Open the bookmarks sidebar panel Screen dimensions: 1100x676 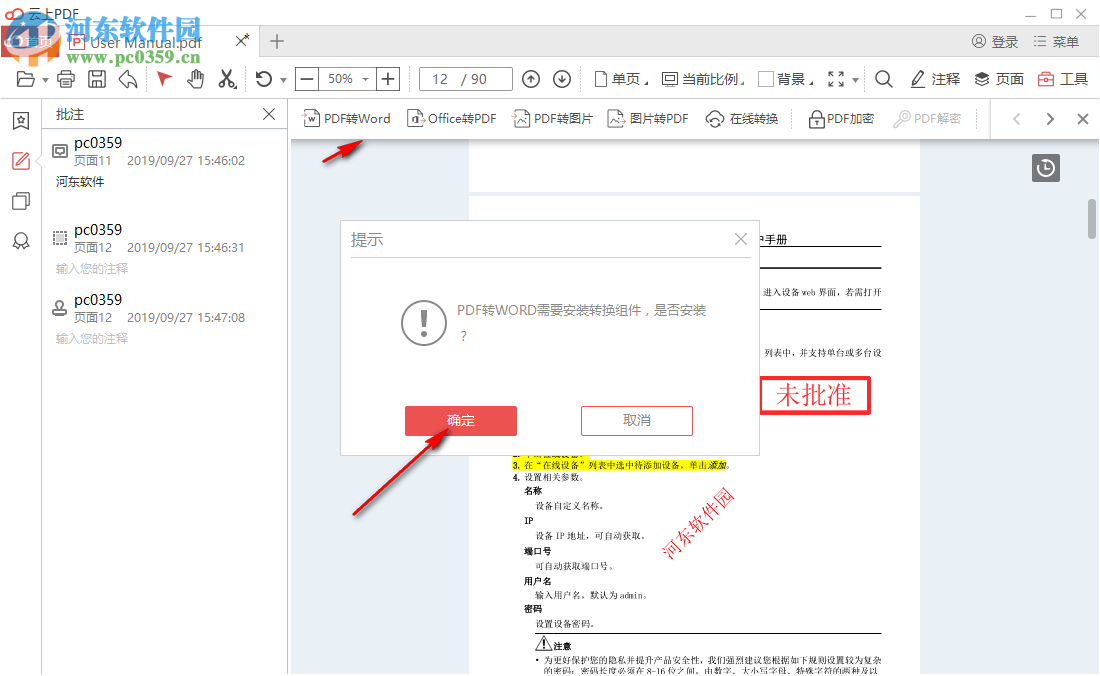tap(20, 120)
